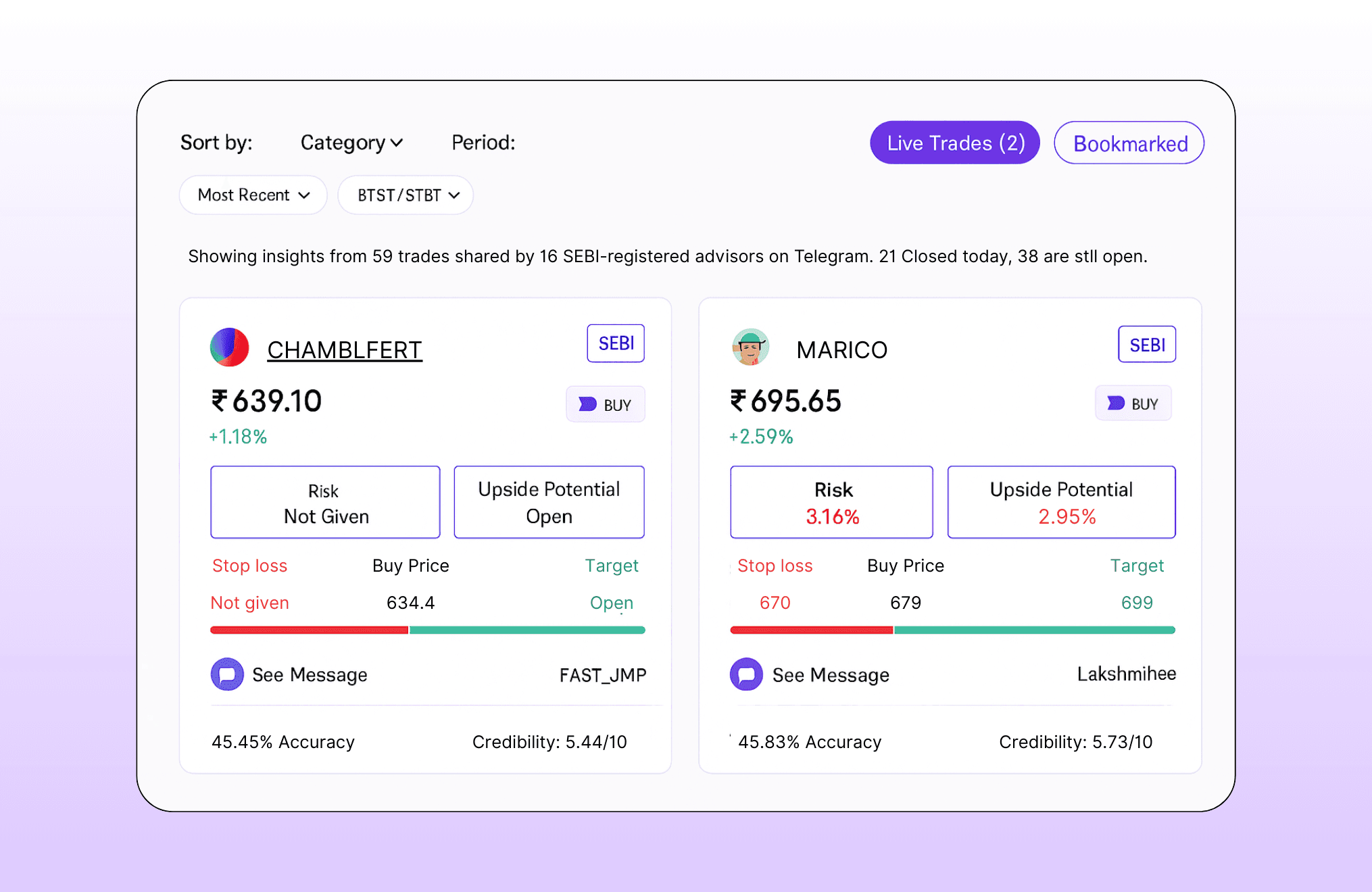Click the +2.59% change value

(x=761, y=437)
